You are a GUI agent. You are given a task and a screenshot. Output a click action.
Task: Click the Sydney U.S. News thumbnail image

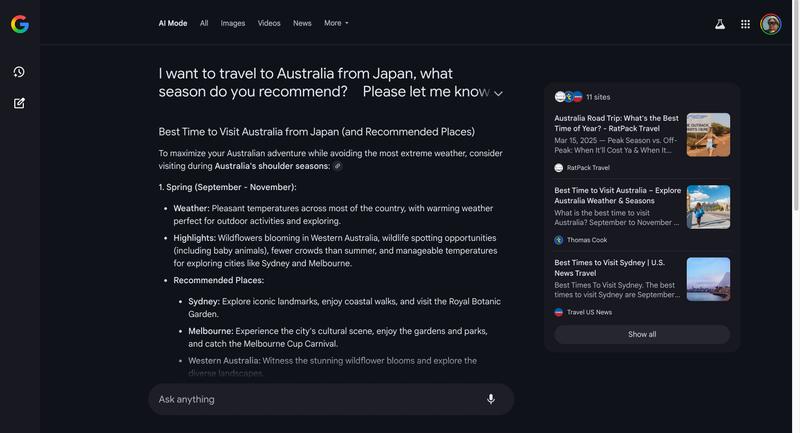pyautogui.click(x=708, y=279)
